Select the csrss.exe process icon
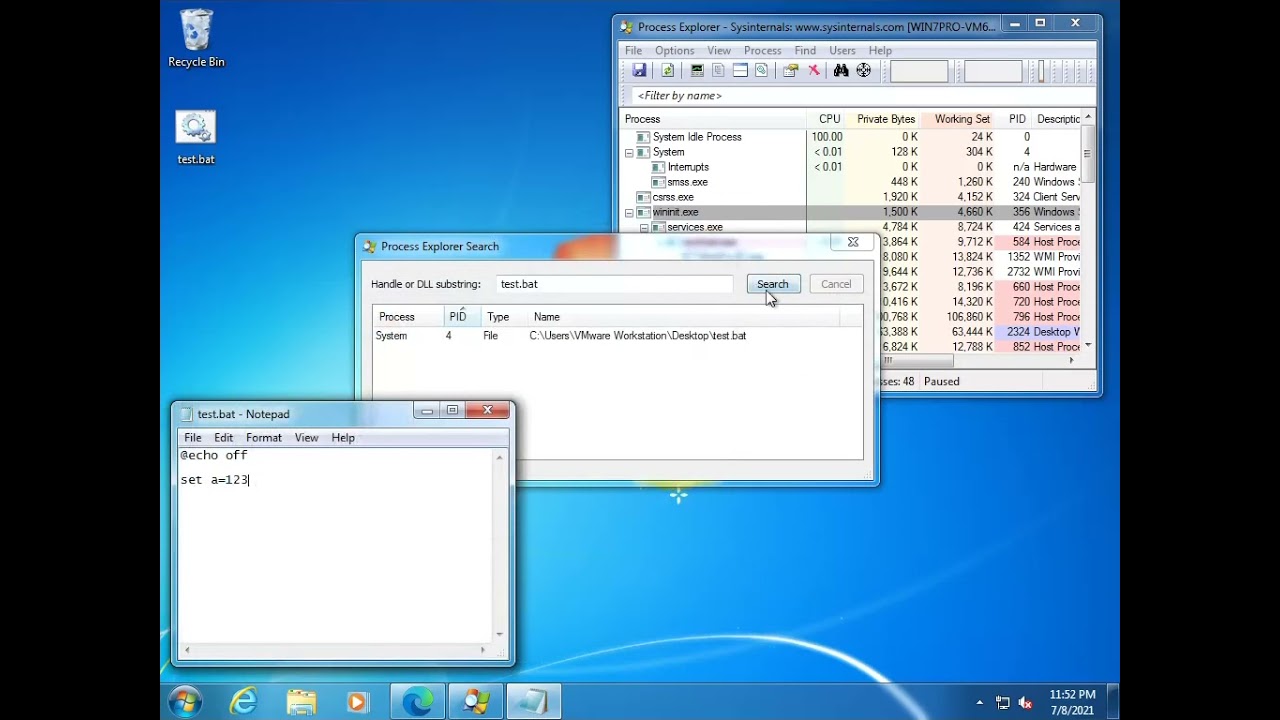The width and height of the screenshot is (1280, 720). (644, 197)
